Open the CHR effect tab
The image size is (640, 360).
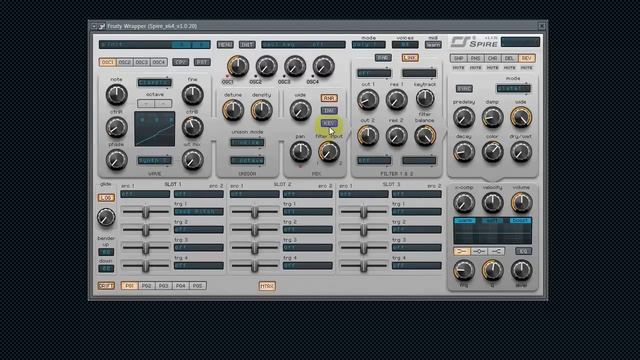(x=492, y=58)
